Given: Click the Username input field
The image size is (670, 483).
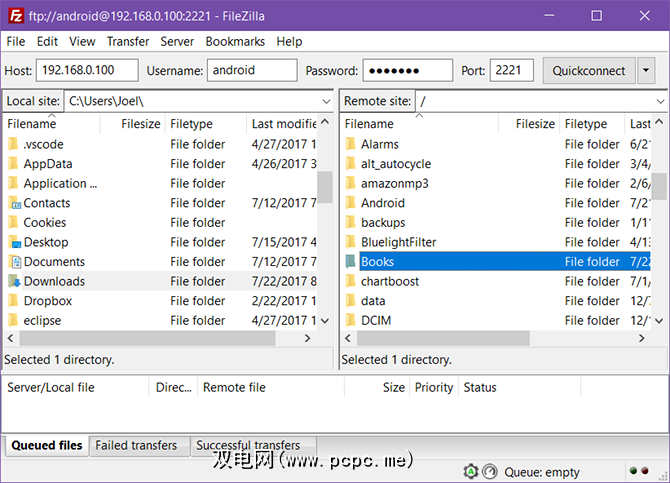Looking at the screenshot, I should coord(252,70).
